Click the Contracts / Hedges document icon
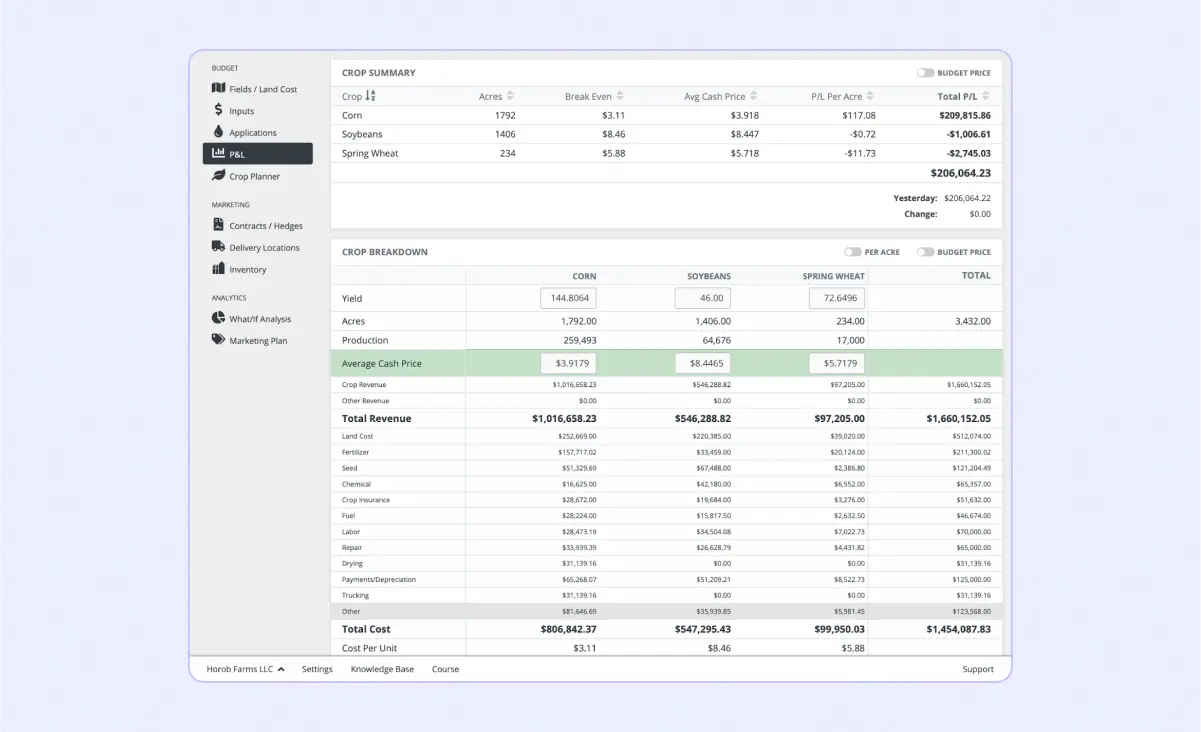This screenshot has height=732, width=1201. [219, 226]
